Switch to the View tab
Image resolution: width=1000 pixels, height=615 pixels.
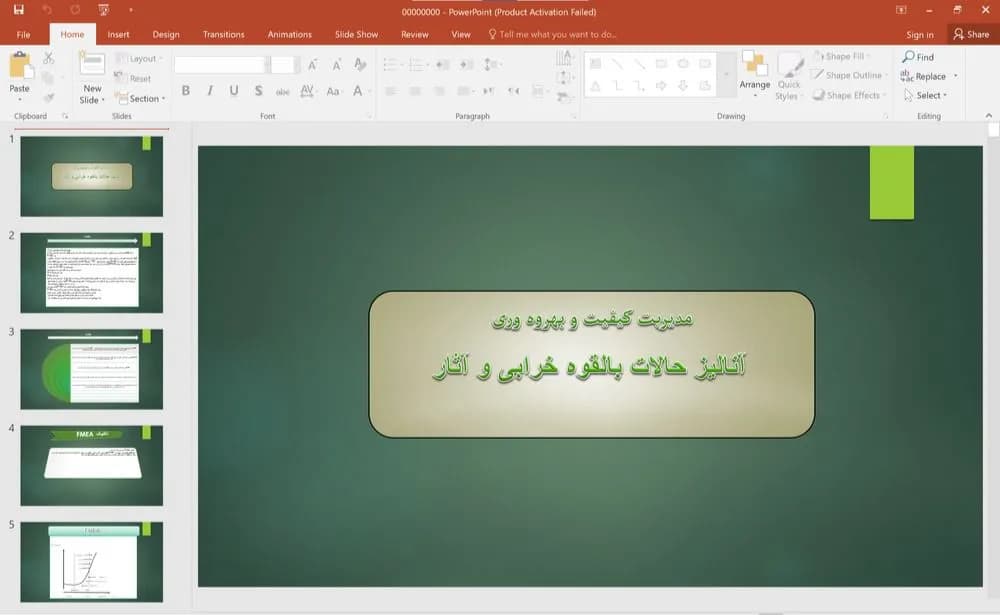[x=460, y=34]
